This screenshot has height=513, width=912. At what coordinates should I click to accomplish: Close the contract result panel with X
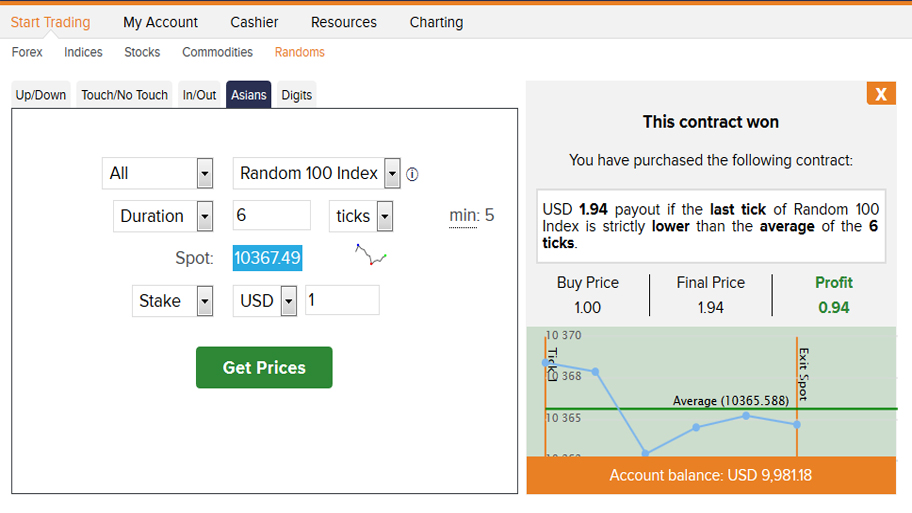881,94
